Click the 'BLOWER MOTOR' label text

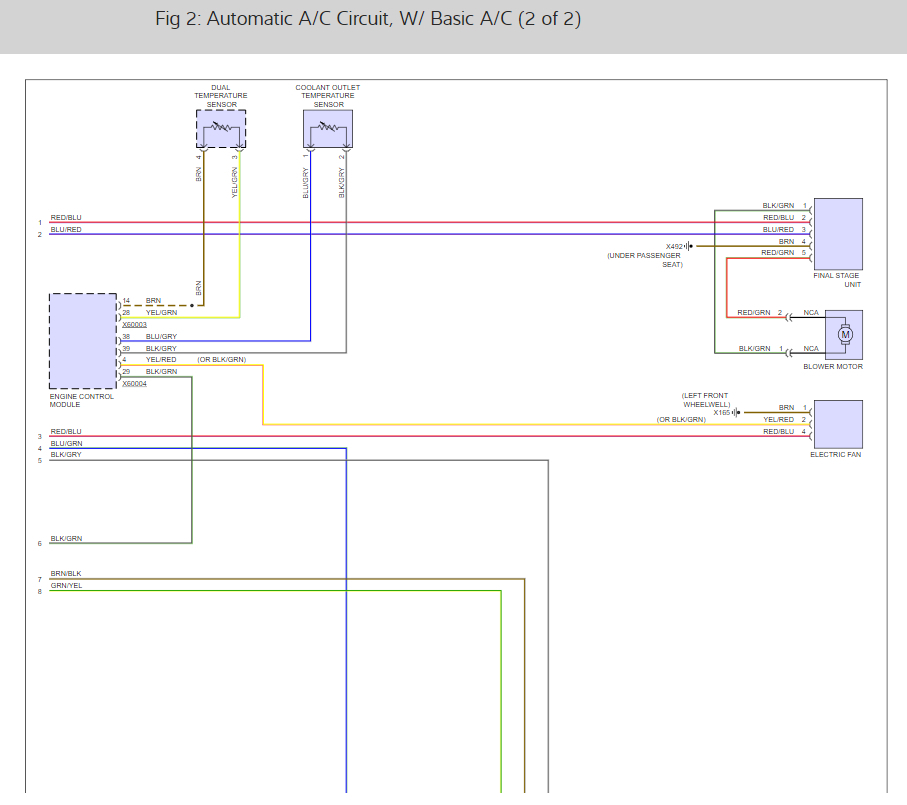(x=832, y=367)
